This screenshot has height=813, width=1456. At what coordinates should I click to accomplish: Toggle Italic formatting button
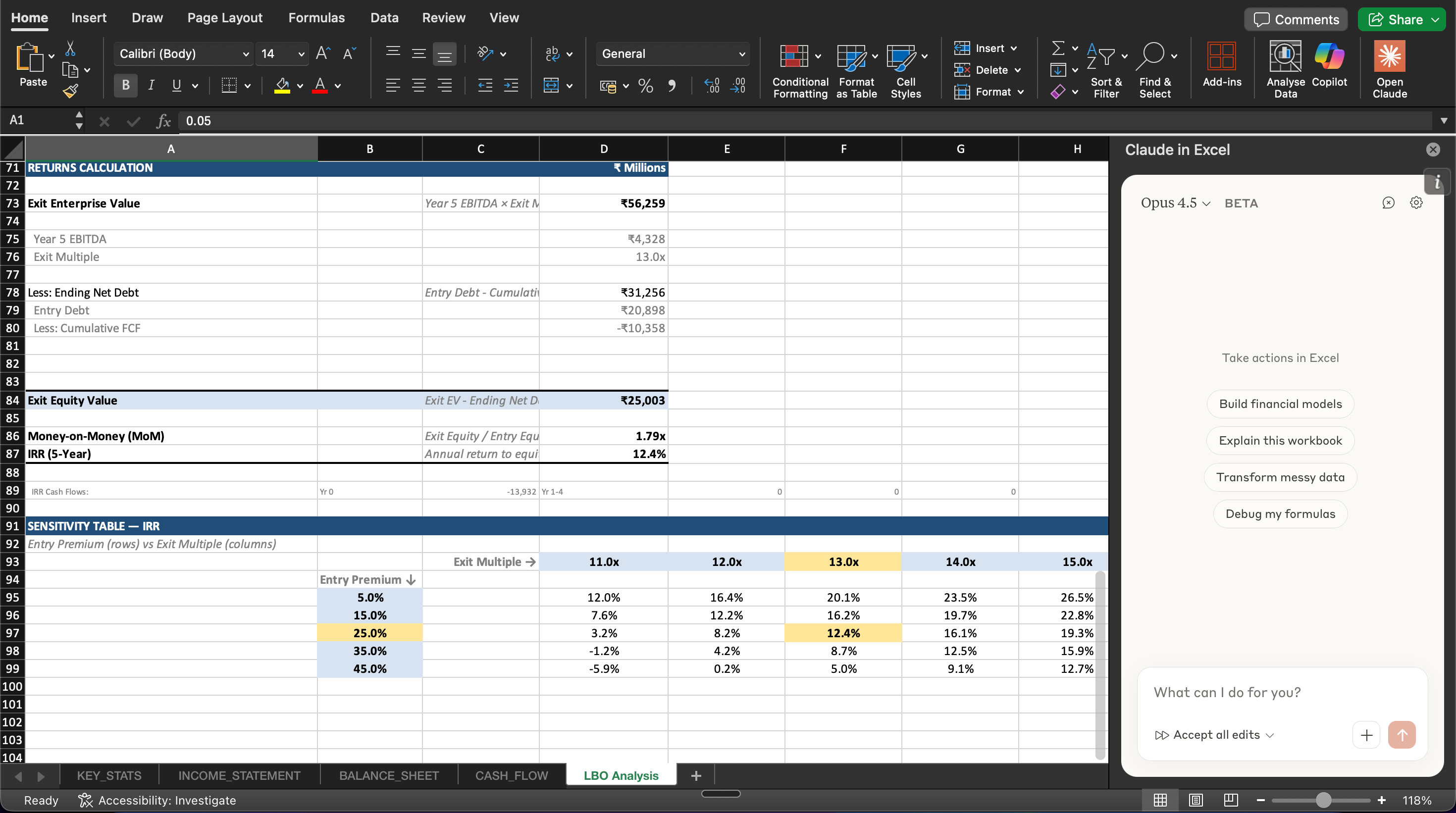pos(151,85)
